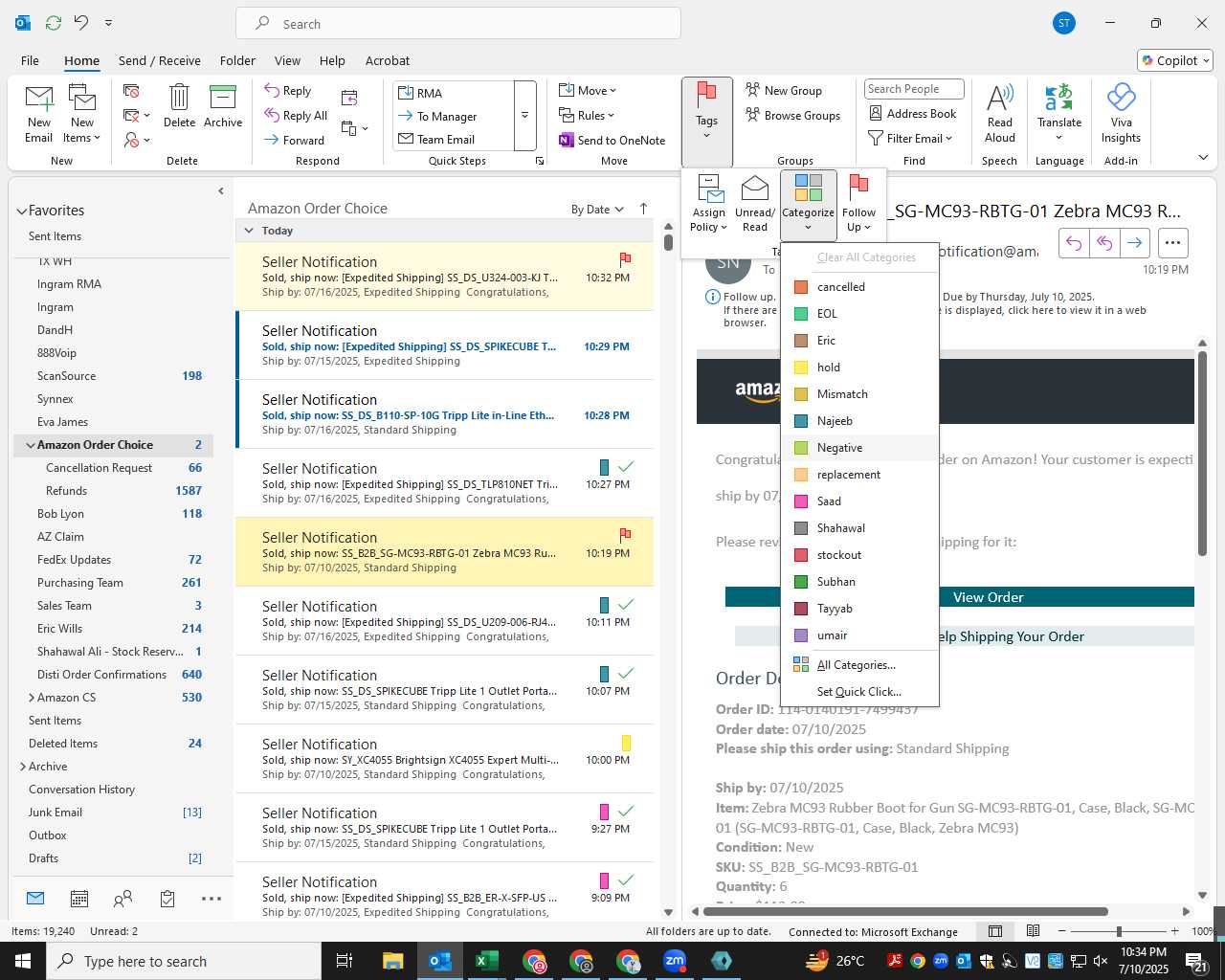This screenshot has width=1225, height=980.
Task: Click the View Order button in email
Action: [x=960, y=597]
